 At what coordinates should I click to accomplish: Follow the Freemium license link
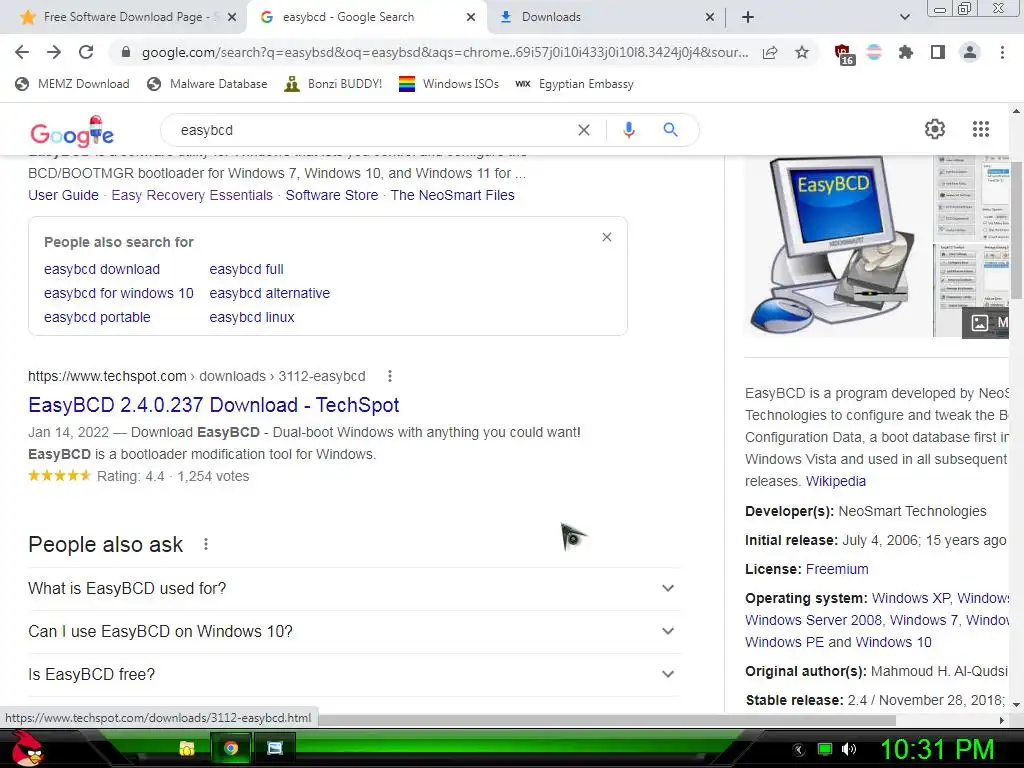pyautogui.click(x=837, y=569)
